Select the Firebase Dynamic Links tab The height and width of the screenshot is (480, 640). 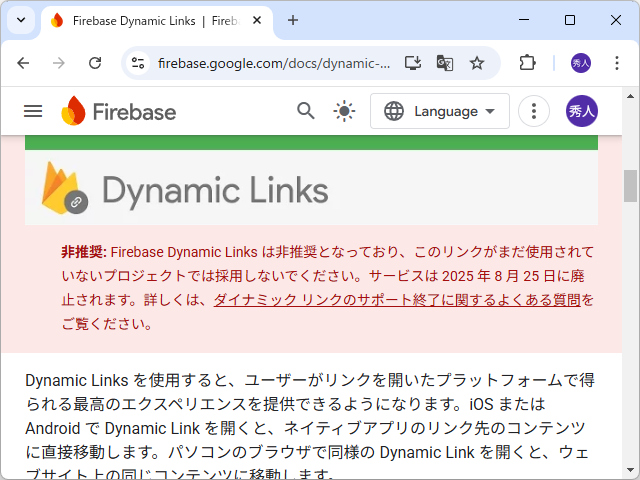click(157, 21)
